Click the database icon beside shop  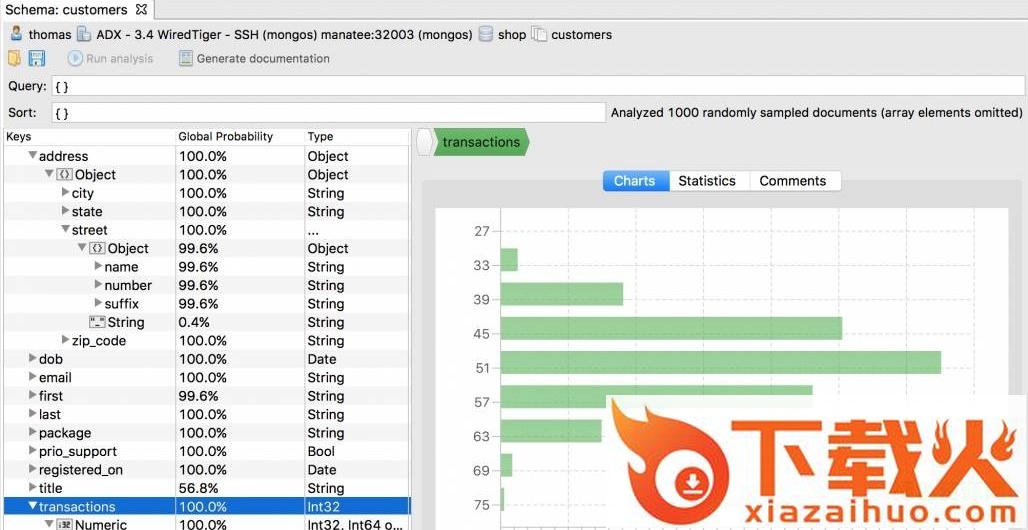(485, 34)
